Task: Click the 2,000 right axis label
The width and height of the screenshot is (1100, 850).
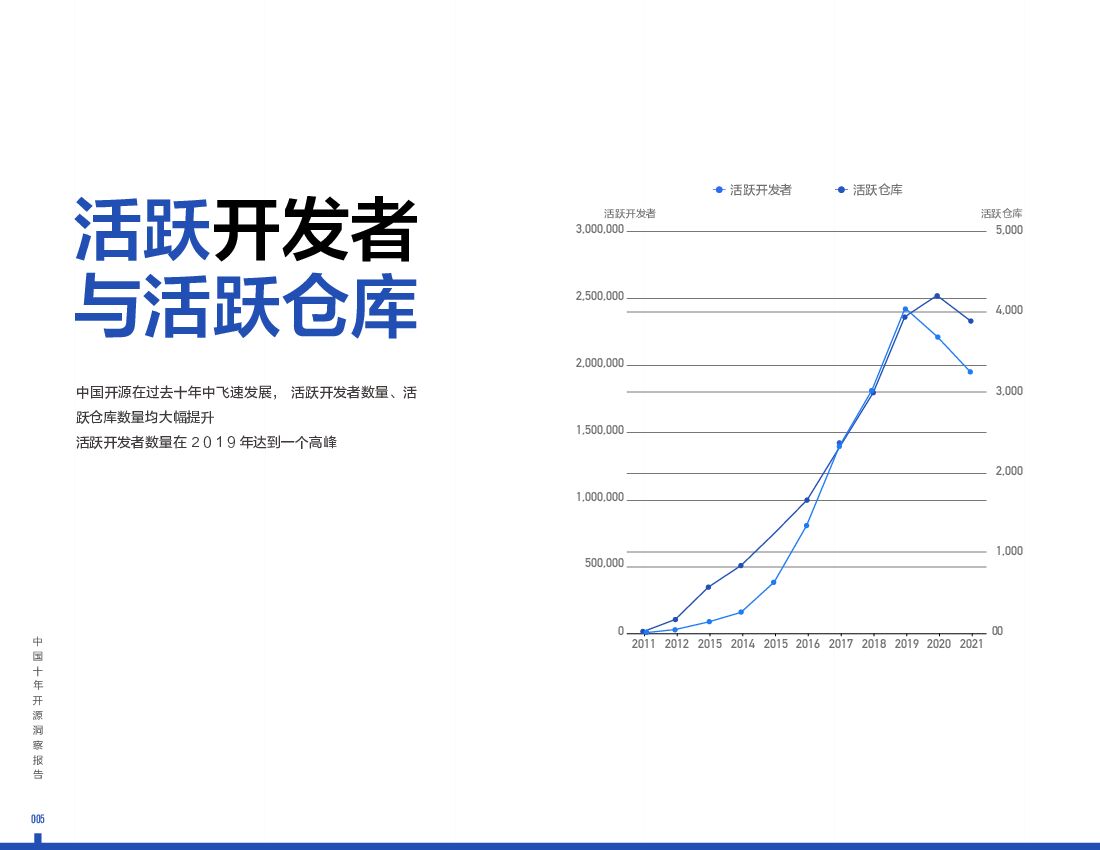Action: [1009, 471]
